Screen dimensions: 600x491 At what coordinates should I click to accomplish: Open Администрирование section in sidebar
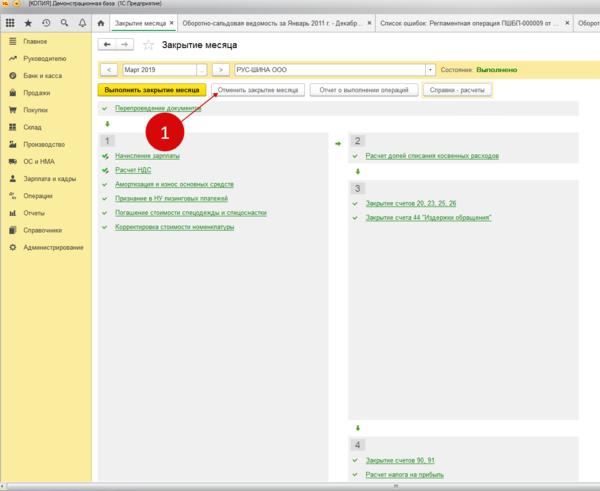(53, 248)
